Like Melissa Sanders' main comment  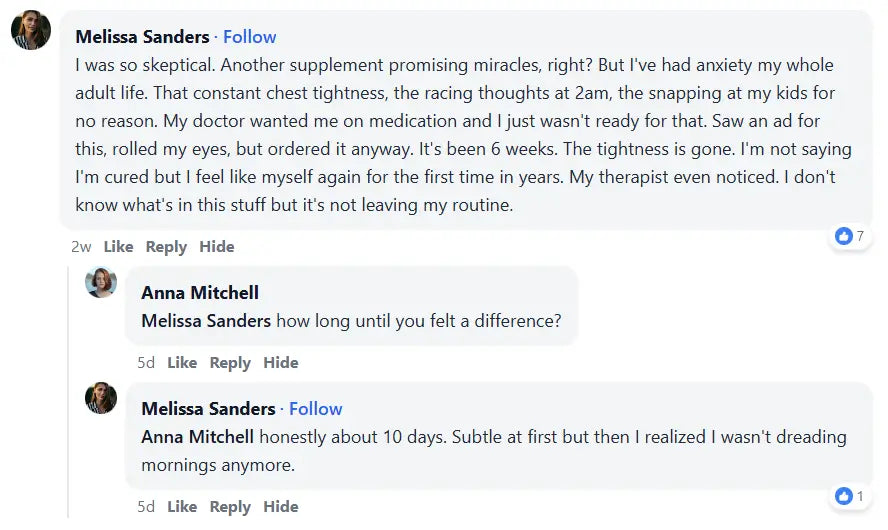[118, 247]
